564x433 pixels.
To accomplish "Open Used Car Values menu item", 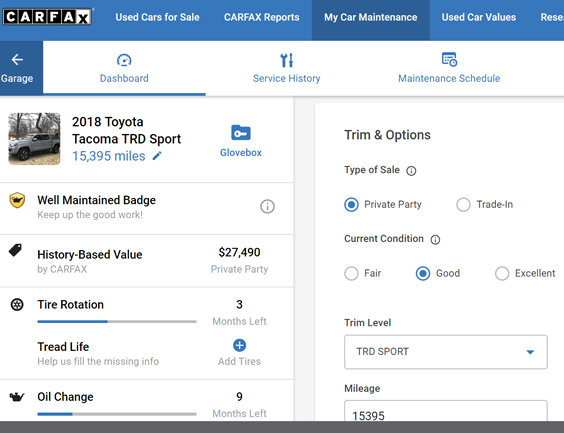I will point(479,17).
